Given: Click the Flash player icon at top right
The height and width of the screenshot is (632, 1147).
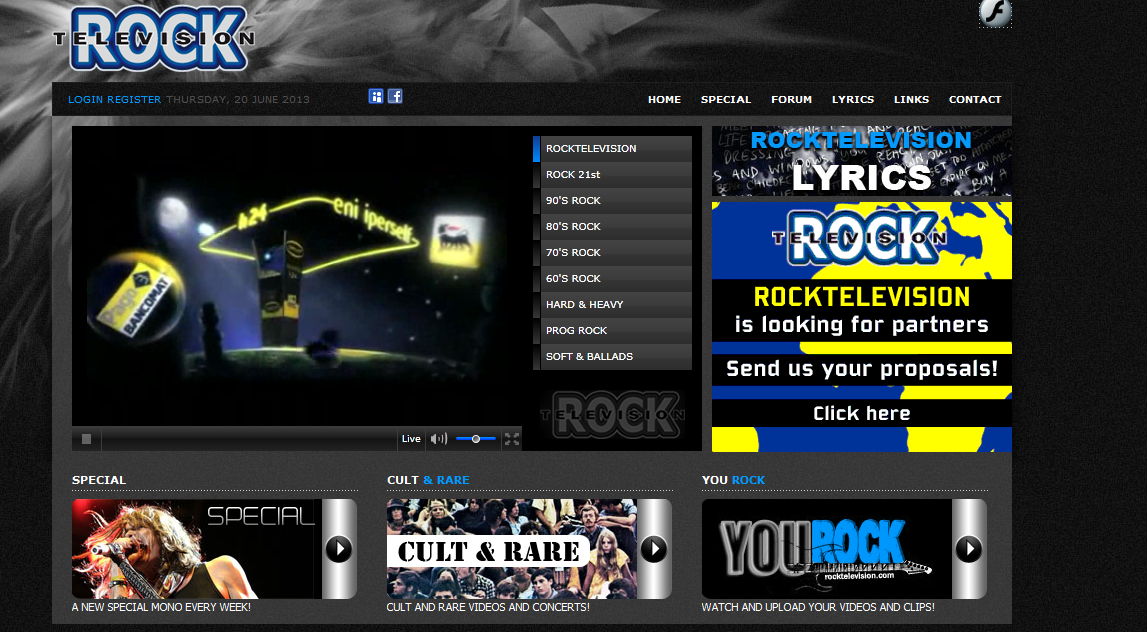Looking at the screenshot, I should click(995, 12).
